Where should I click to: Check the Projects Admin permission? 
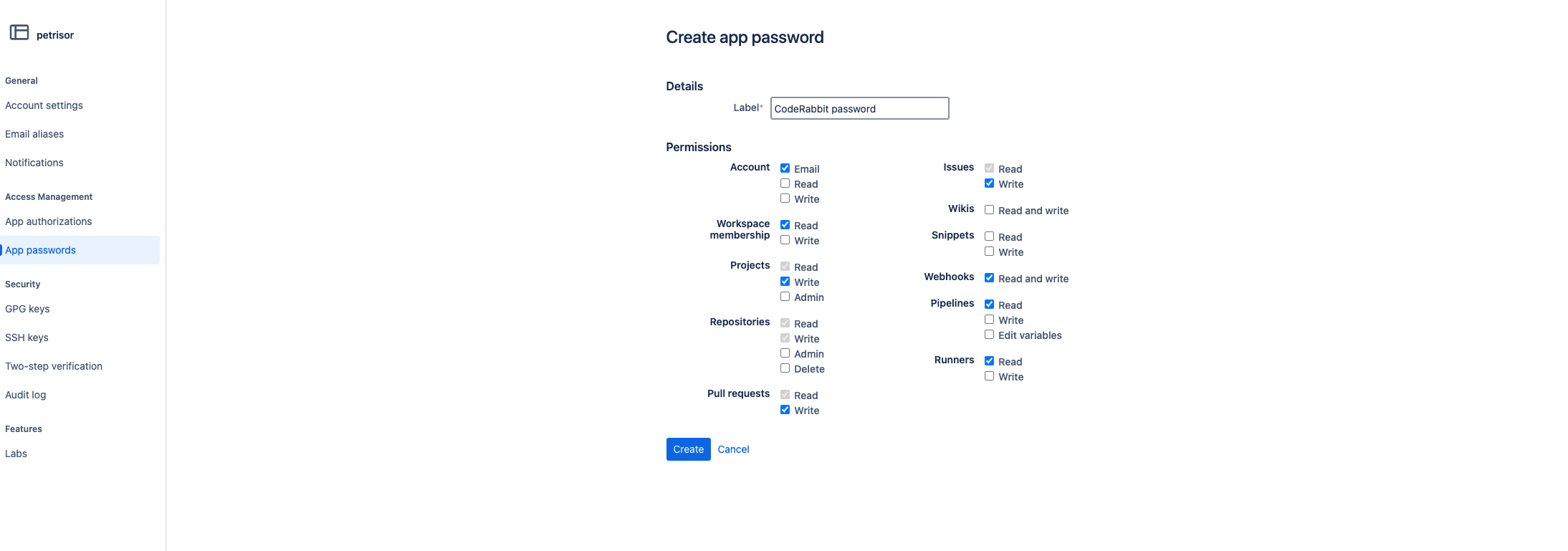pyautogui.click(x=785, y=297)
